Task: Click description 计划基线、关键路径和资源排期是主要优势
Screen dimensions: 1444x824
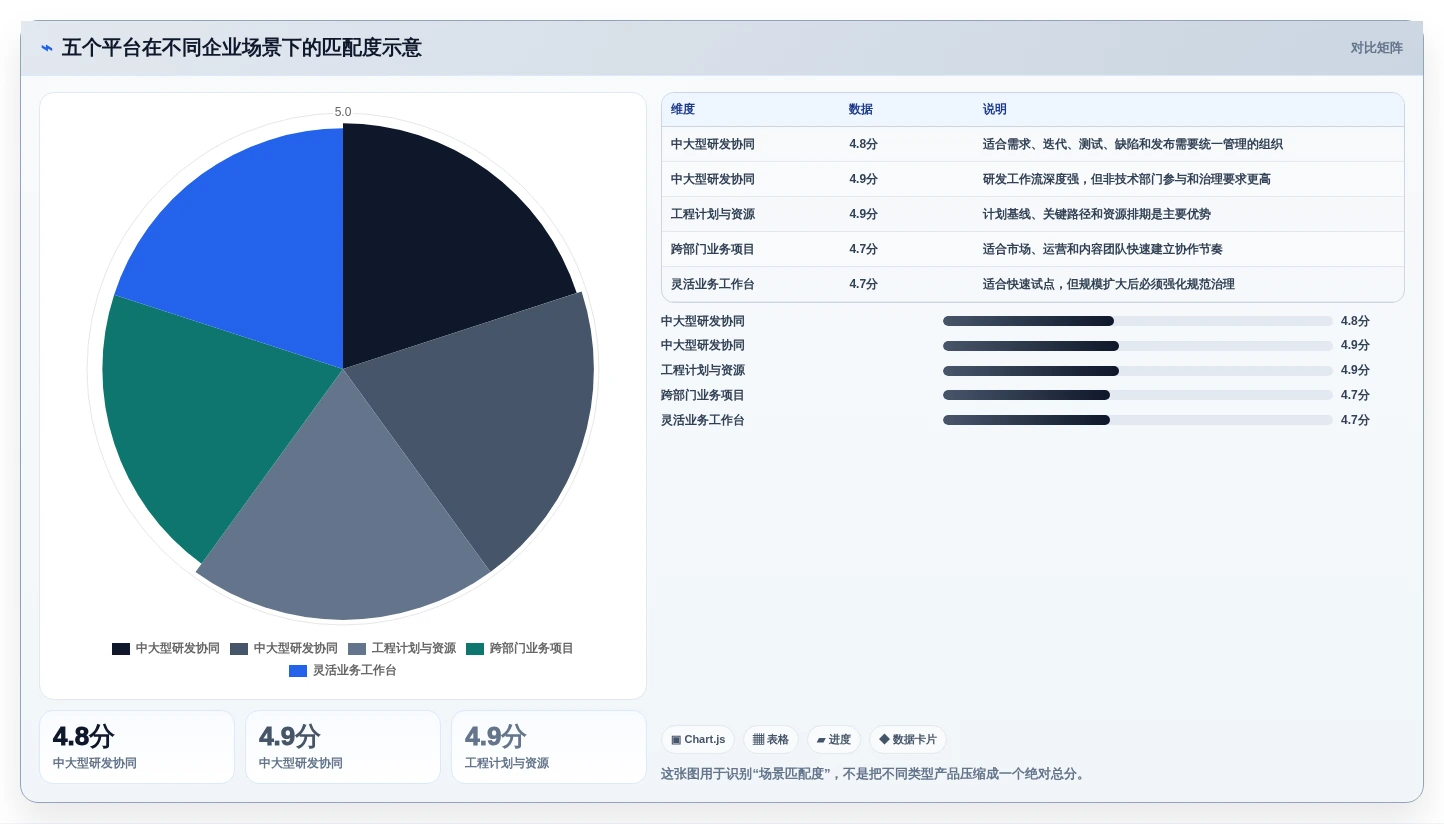Action: point(1097,214)
